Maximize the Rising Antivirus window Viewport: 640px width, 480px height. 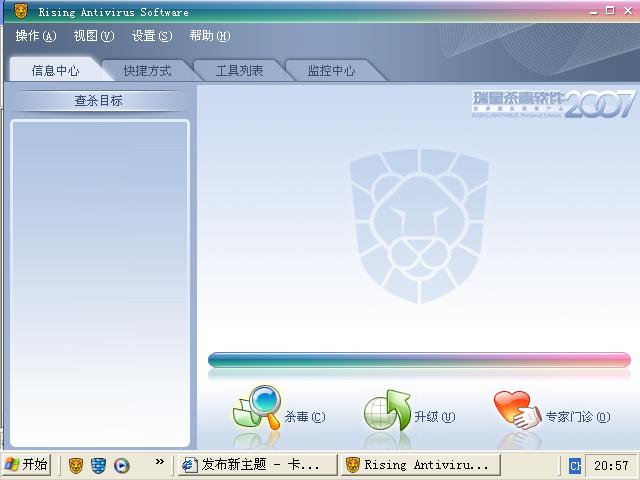(x=610, y=11)
